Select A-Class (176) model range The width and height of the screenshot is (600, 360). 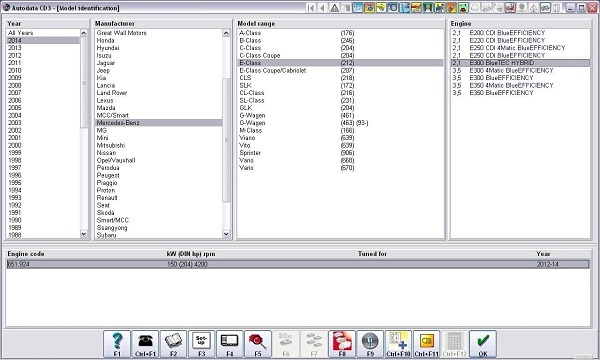tap(341, 33)
